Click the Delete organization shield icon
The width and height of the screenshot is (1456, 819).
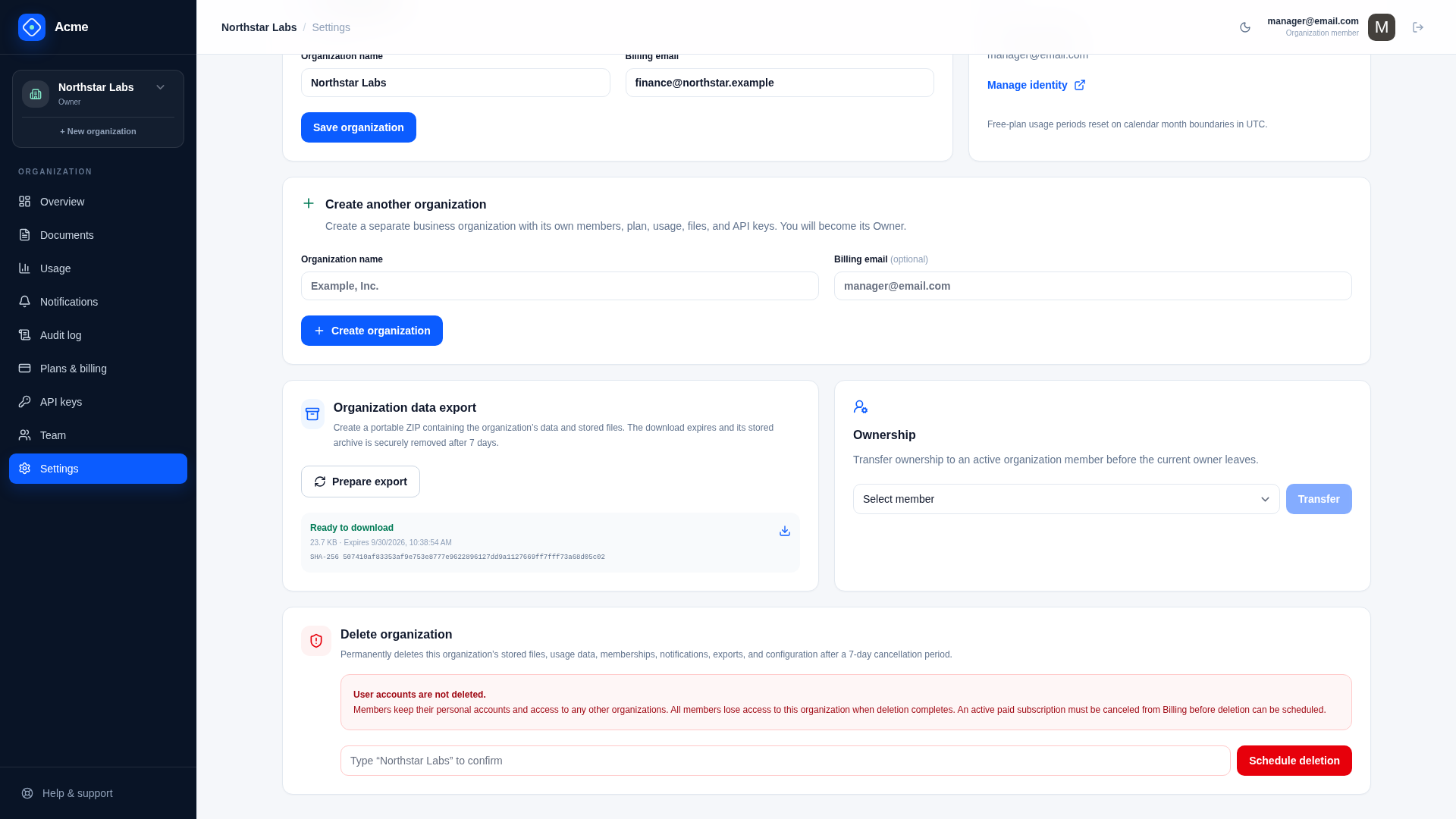pos(316,641)
